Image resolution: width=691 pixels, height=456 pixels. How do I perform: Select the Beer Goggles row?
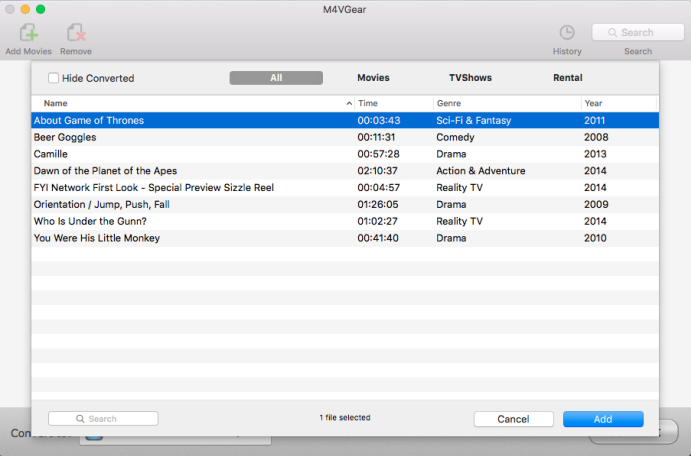pyautogui.click(x=345, y=137)
